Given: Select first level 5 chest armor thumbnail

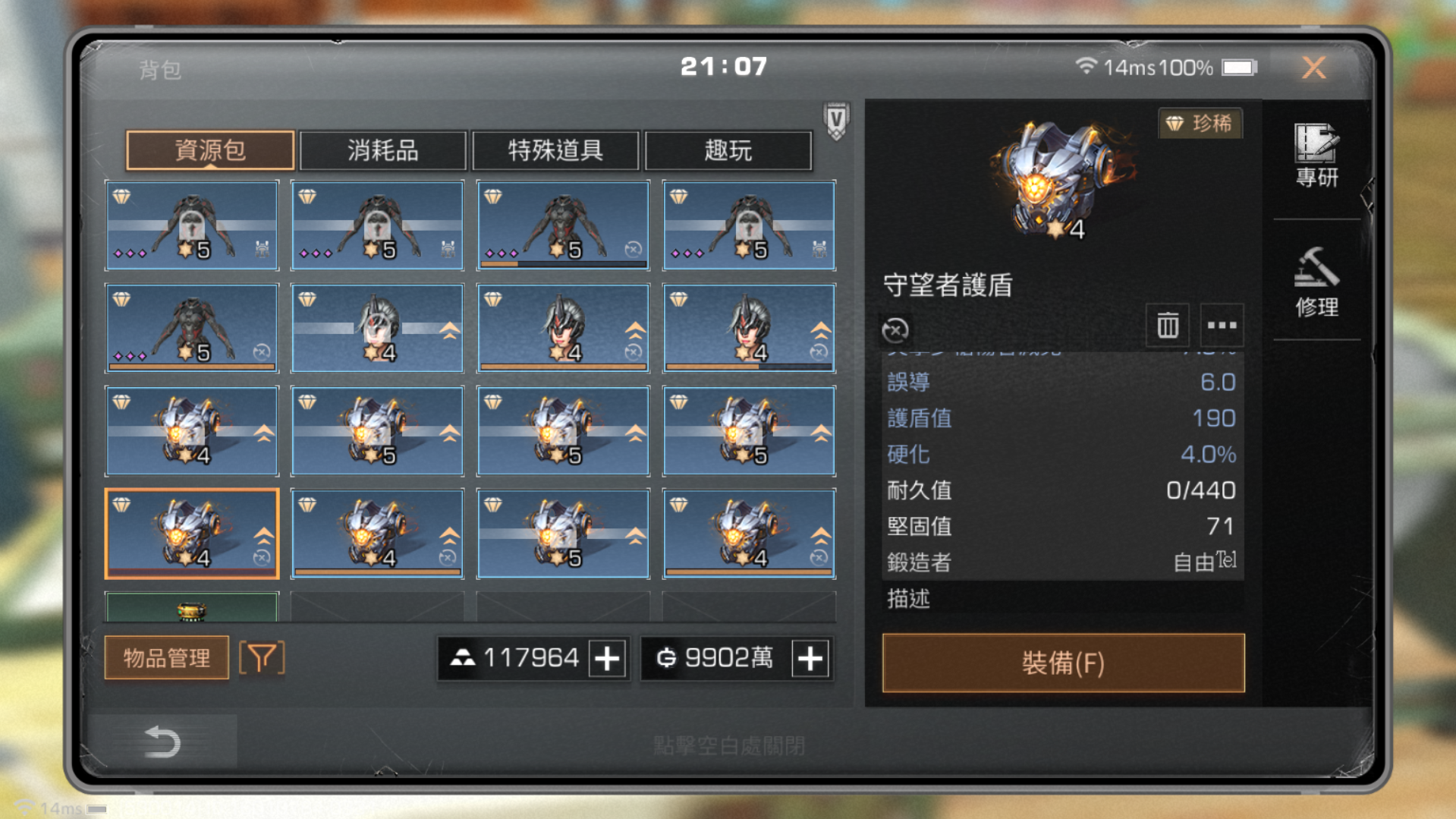Looking at the screenshot, I should pyautogui.click(x=192, y=225).
